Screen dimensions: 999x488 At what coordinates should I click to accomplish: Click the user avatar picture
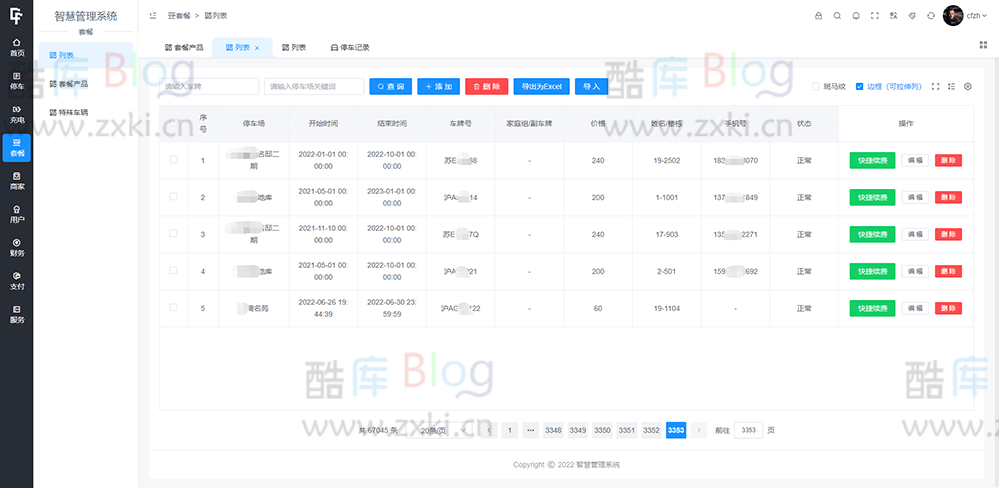pyautogui.click(x=952, y=16)
